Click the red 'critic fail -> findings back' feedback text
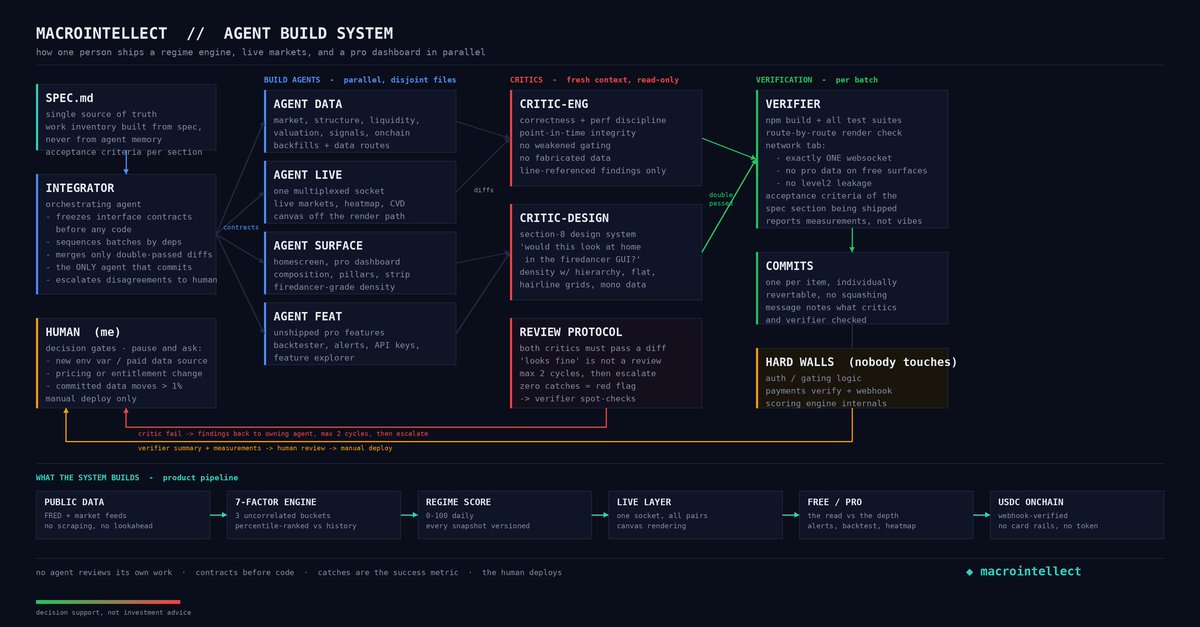The height and width of the screenshot is (627, 1200). [x=283, y=434]
